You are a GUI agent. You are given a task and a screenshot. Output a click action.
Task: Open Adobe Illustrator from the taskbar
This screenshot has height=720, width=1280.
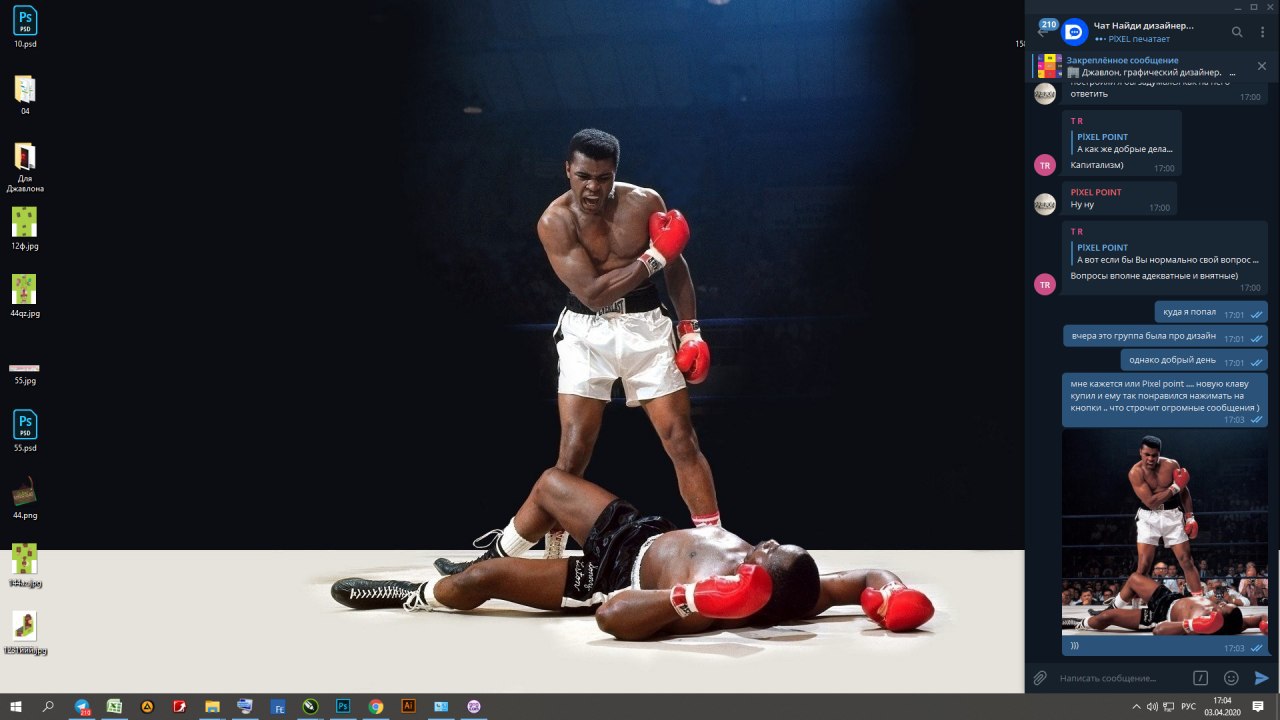click(x=408, y=706)
